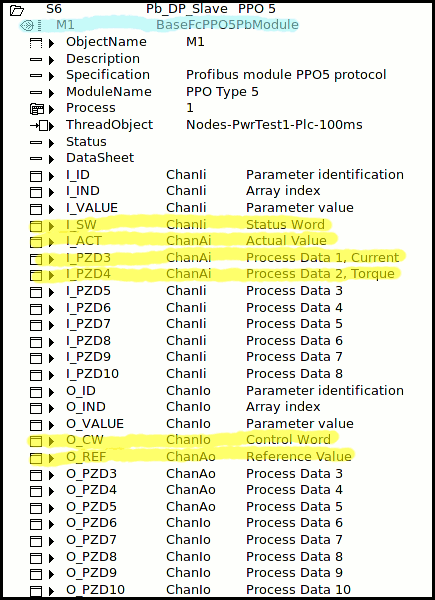435x600 pixels.
Task: Select the I_PZD4 Torque row
Action: coord(212,274)
